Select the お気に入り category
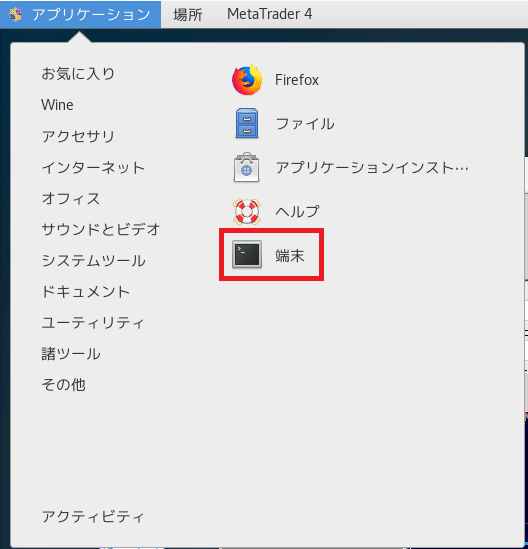This screenshot has height=549, width=528. 78,74
